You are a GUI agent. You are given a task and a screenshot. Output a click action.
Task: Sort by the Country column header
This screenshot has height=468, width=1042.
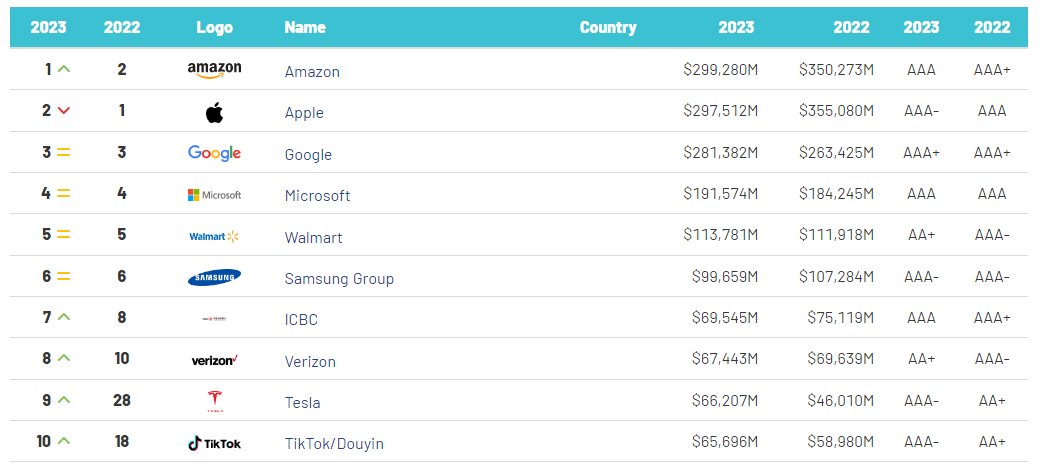pyautogui.click(x=608, y=27)
